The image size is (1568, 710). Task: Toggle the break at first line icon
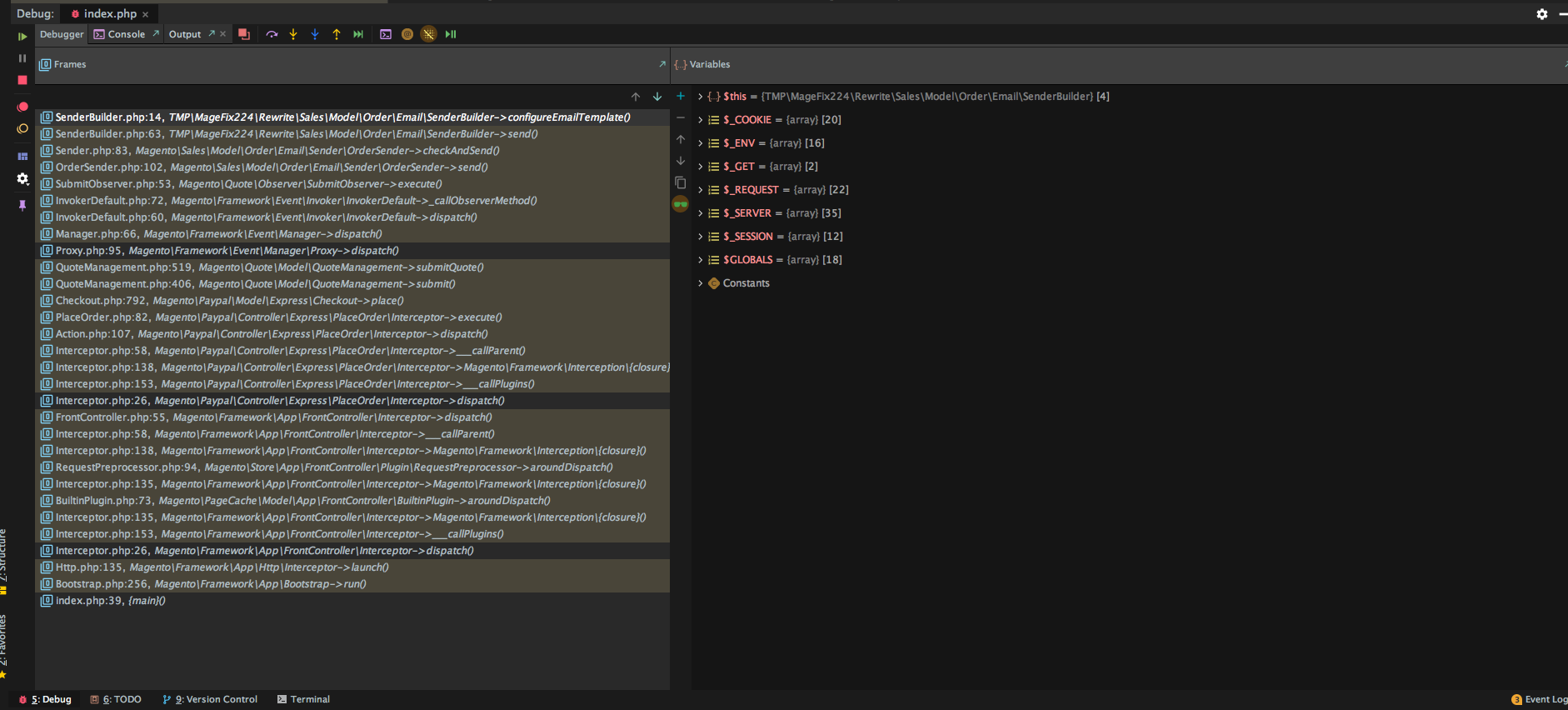(428, 34)
